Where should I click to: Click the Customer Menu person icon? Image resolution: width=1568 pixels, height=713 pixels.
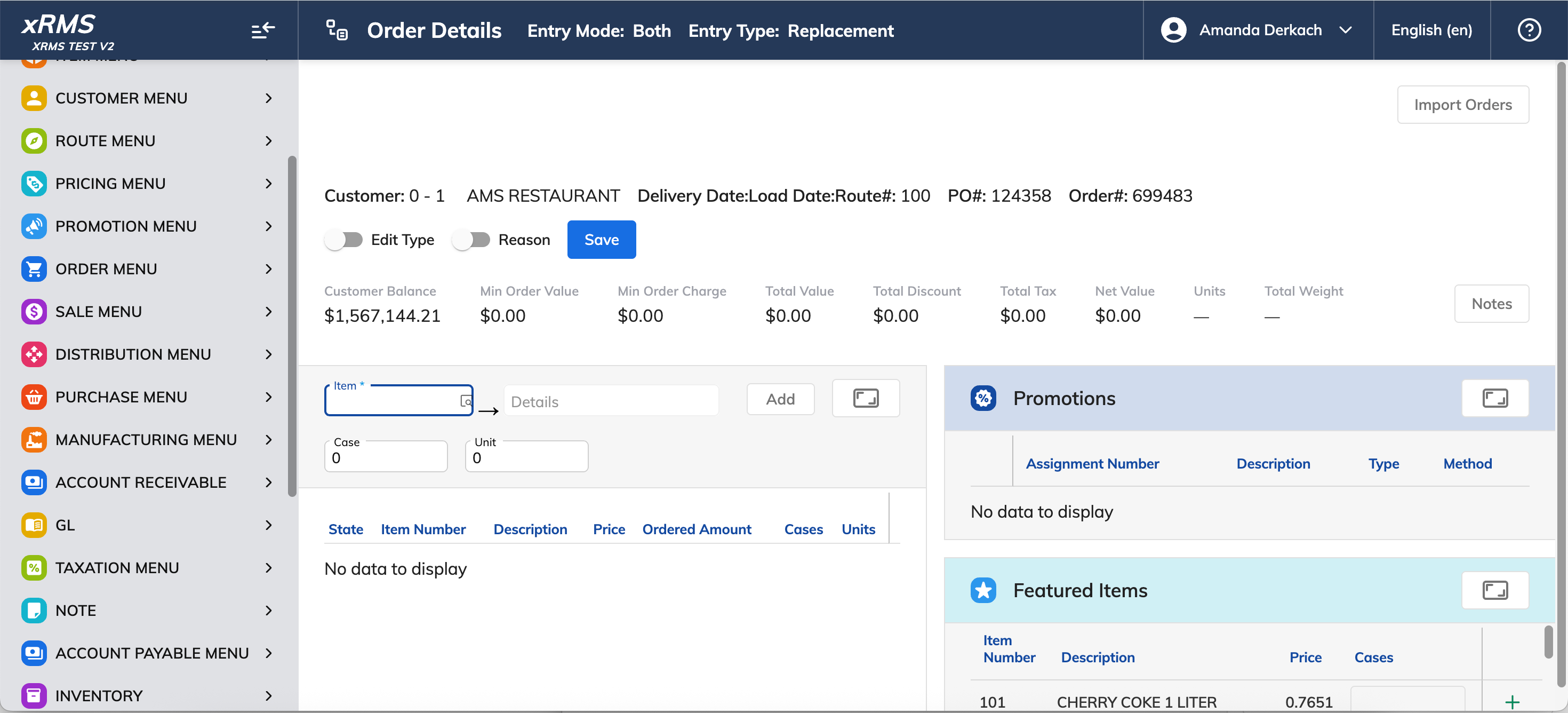coord(34,98)
